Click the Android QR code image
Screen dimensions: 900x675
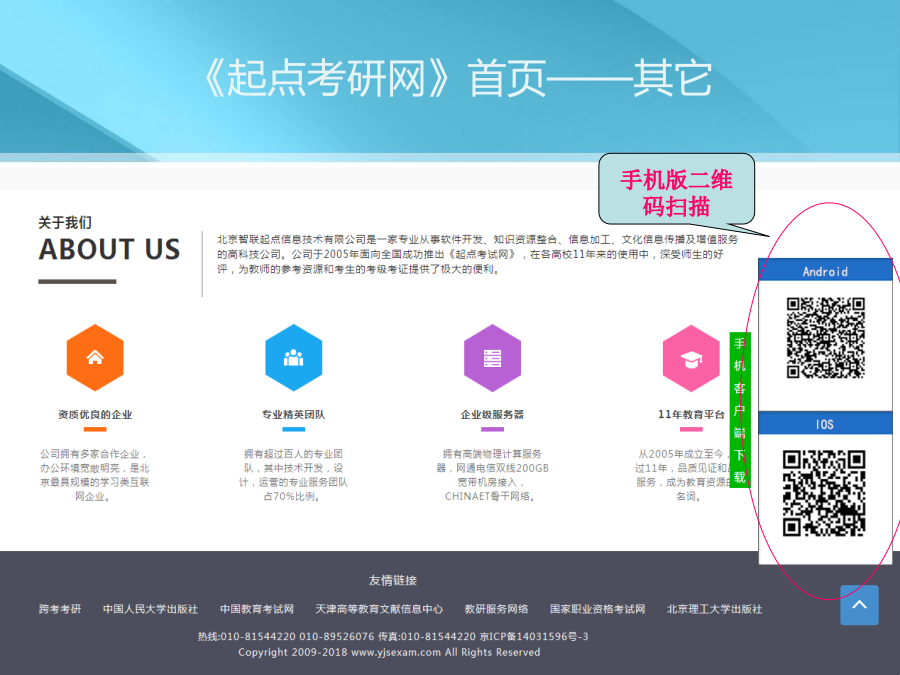[x=825, y=338]
